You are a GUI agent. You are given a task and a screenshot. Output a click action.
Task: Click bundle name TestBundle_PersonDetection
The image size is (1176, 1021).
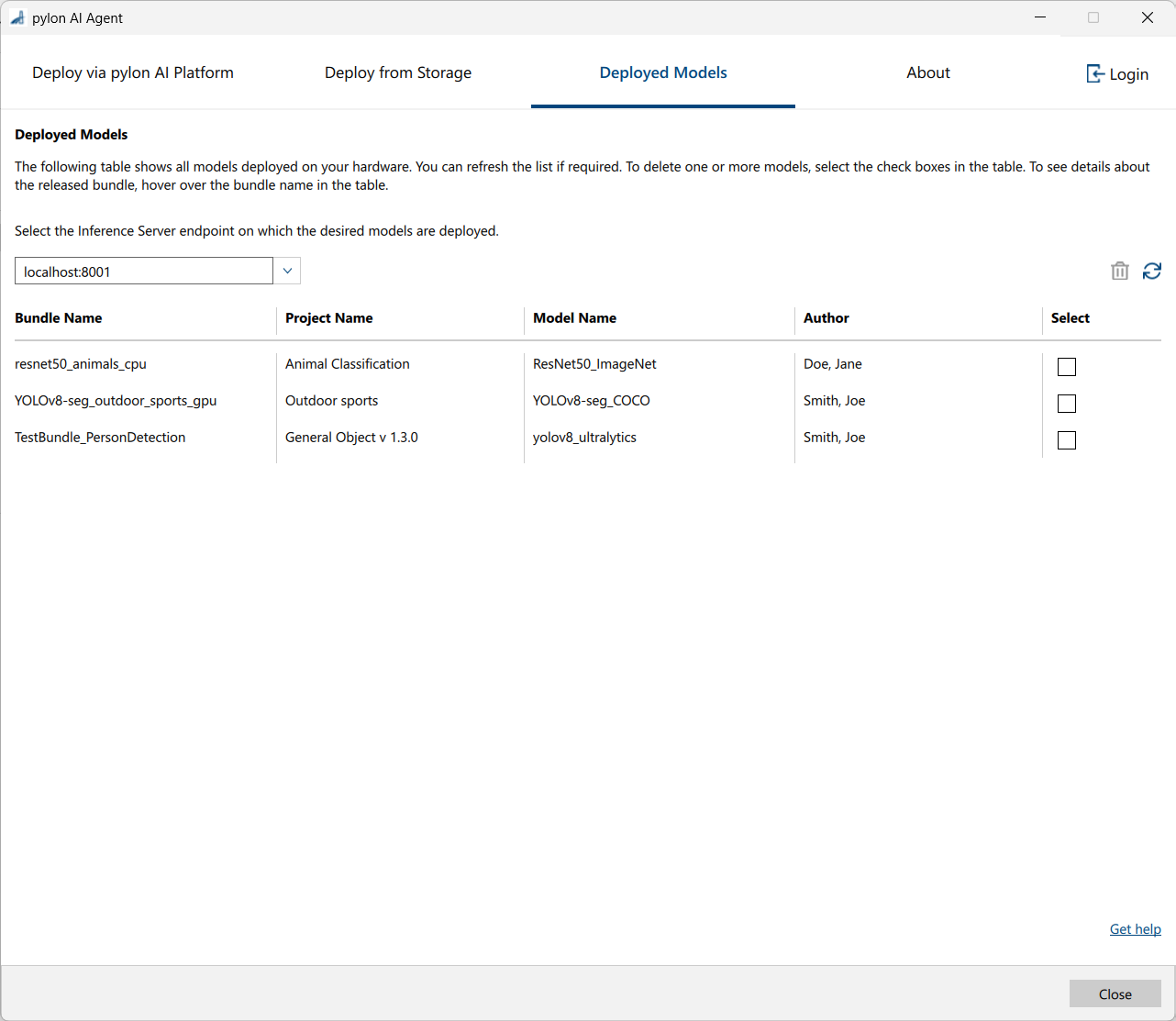coord(100,438)
